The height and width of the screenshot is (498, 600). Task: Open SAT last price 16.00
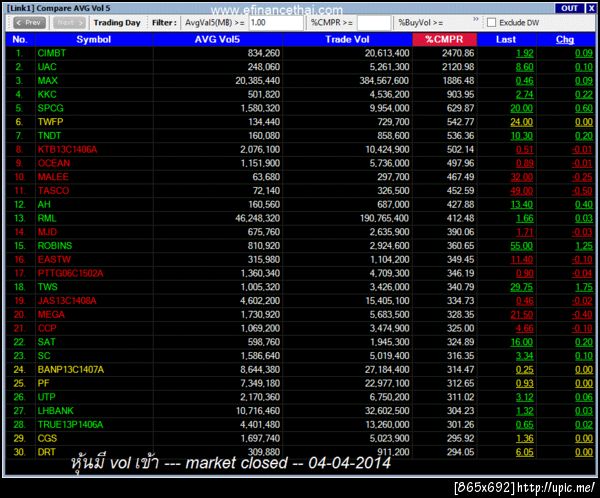click(522, 343)
